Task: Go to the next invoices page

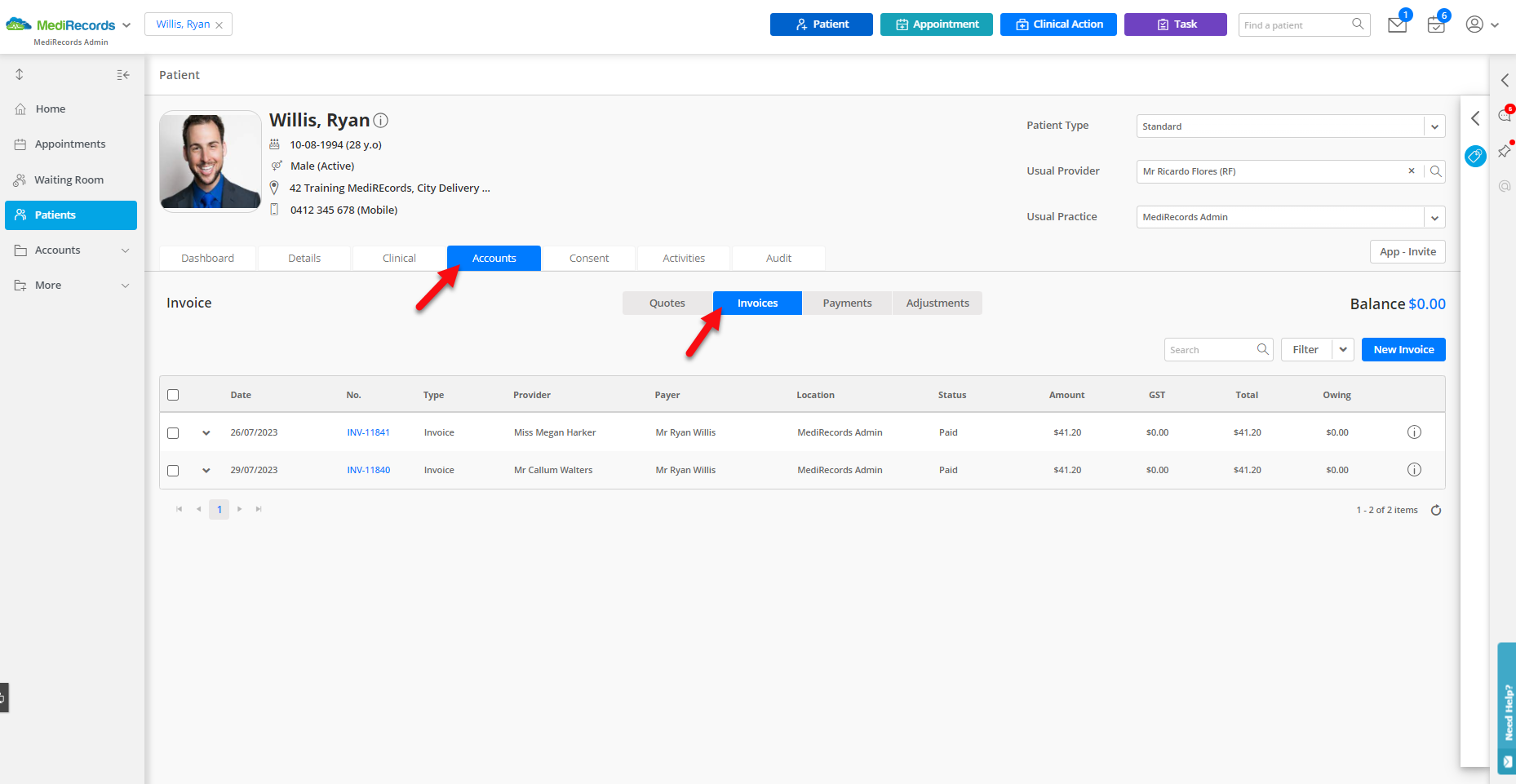Action: pyautogui.click(x=239, y=509)
